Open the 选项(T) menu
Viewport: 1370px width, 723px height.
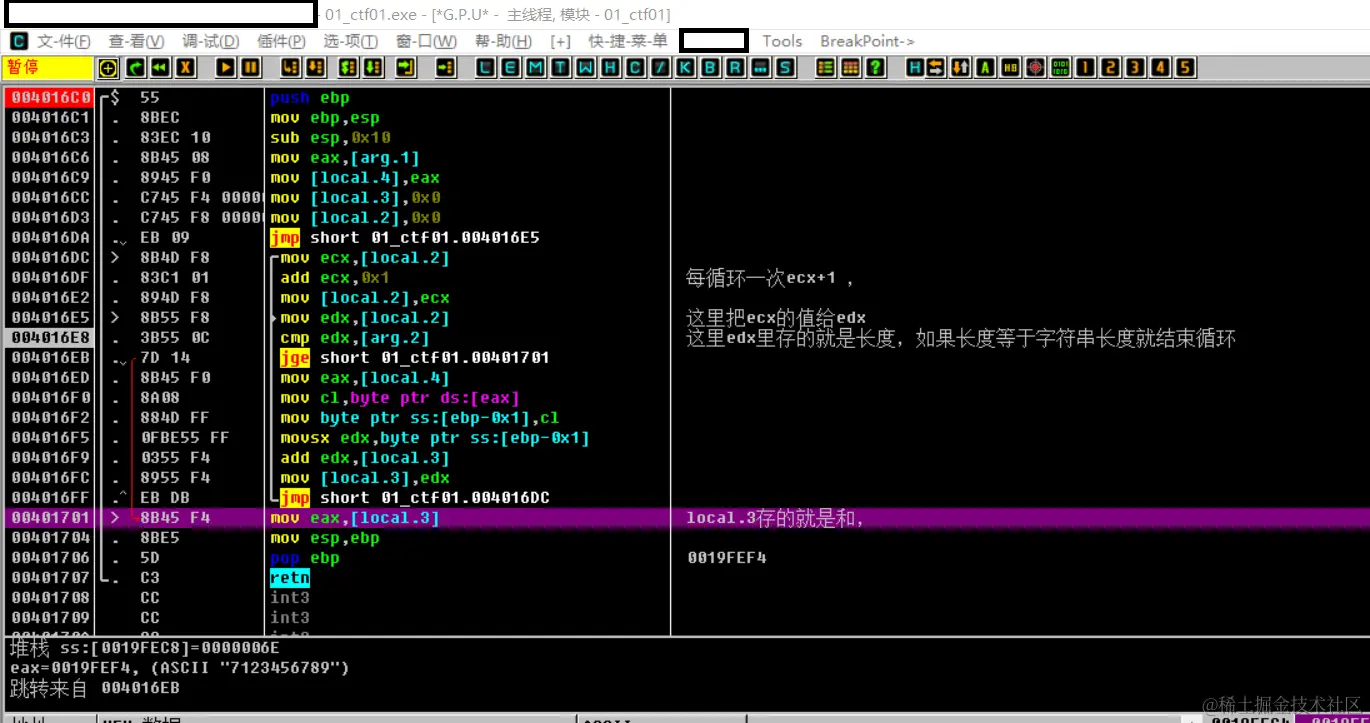click(351, 41)
